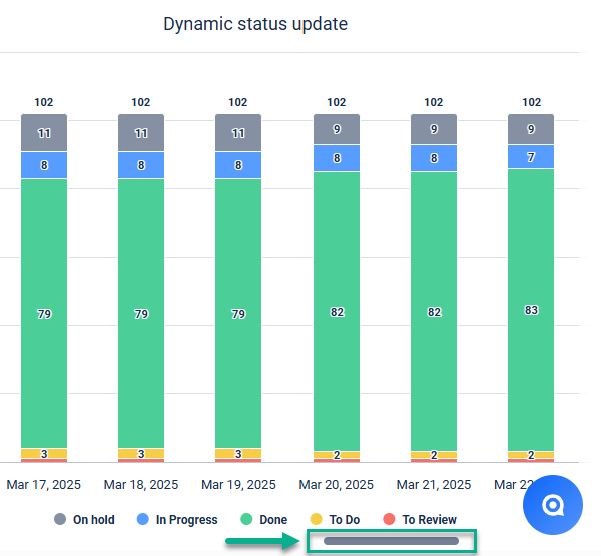The image size is (601, 556).
Task: Hide the To Review series via legend
Action: (420, 520)
